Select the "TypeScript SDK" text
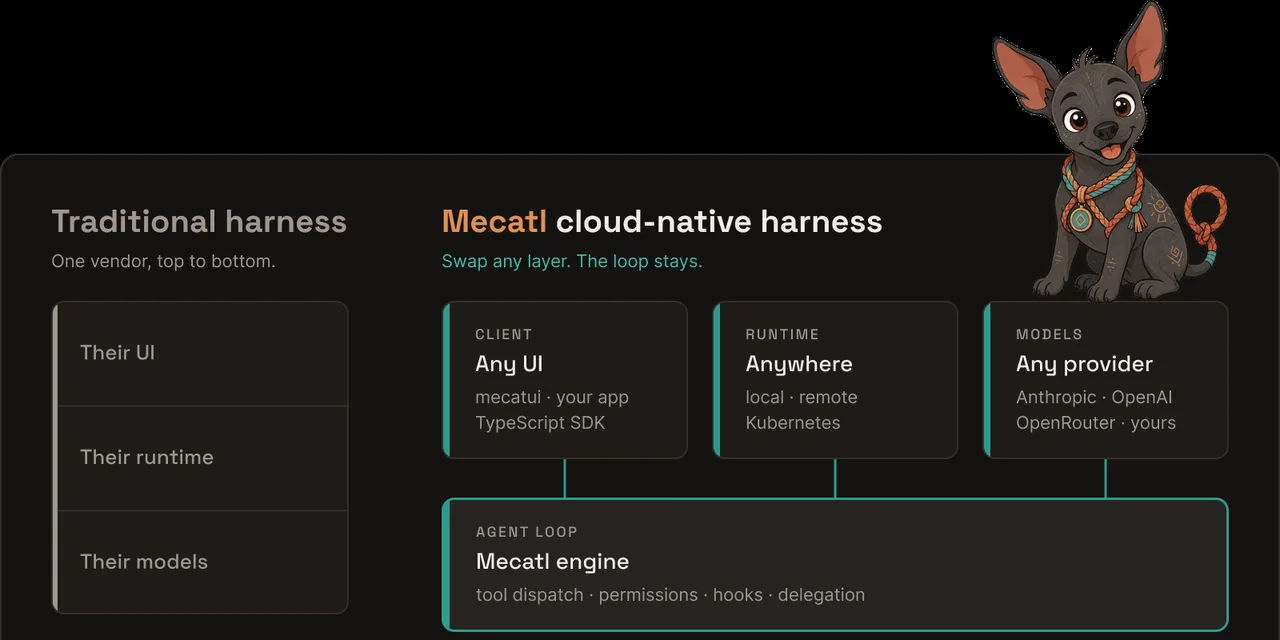This screenshot has height=640, width=1280. [540, 423]
